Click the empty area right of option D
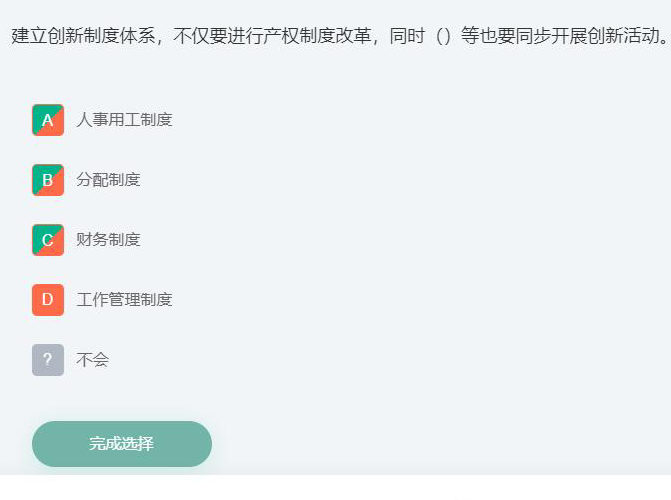 [x=419, y=300]
